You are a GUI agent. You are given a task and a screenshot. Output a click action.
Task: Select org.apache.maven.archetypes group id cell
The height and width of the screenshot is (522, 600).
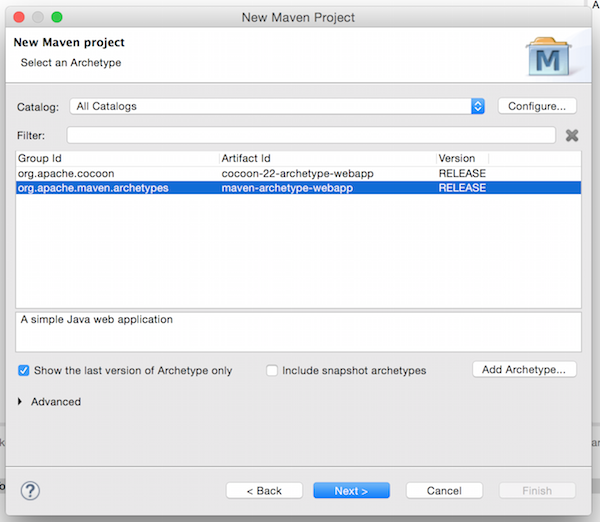[x=93, y=188]
